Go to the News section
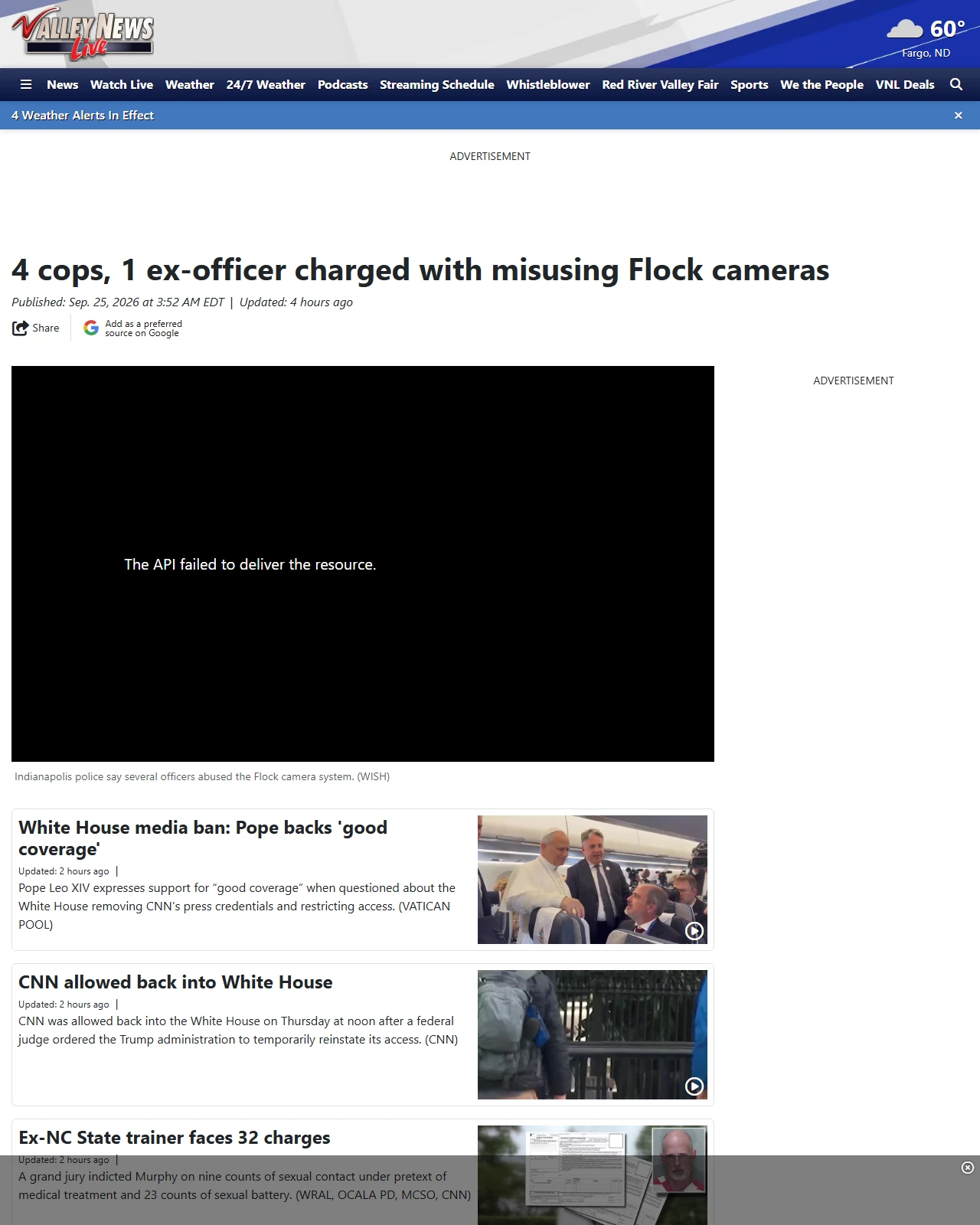980x1225 pixels. pyautogui.click(x=63, y=85)
